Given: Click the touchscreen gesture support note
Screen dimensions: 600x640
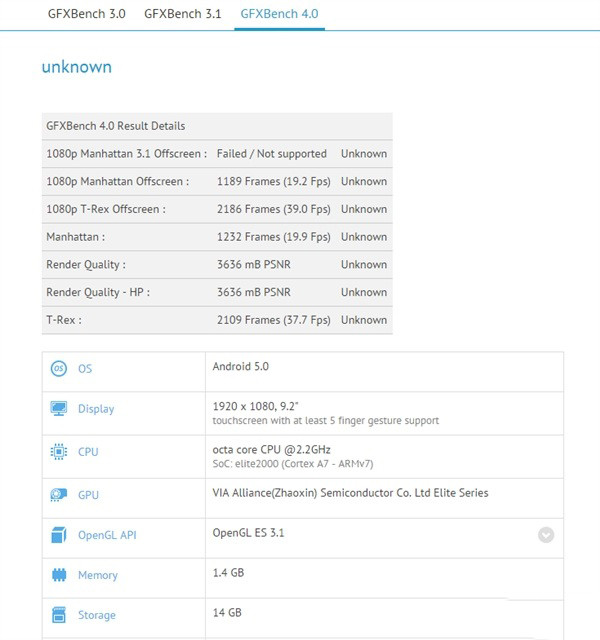Looking at the screenshot, I should point(325,421).
